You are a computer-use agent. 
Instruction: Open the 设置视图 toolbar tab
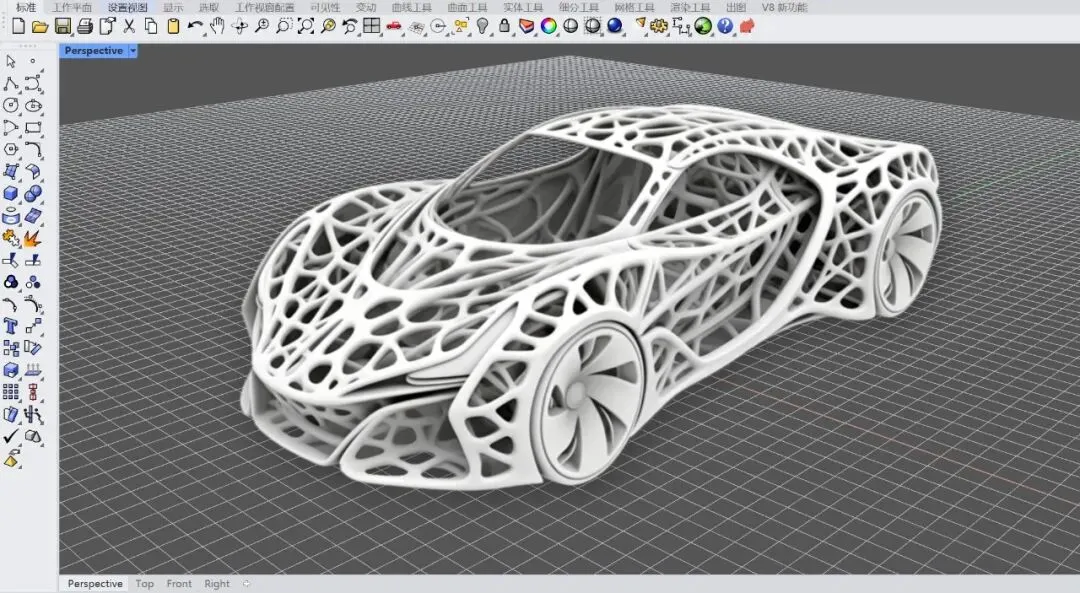[x=127, y=7]
